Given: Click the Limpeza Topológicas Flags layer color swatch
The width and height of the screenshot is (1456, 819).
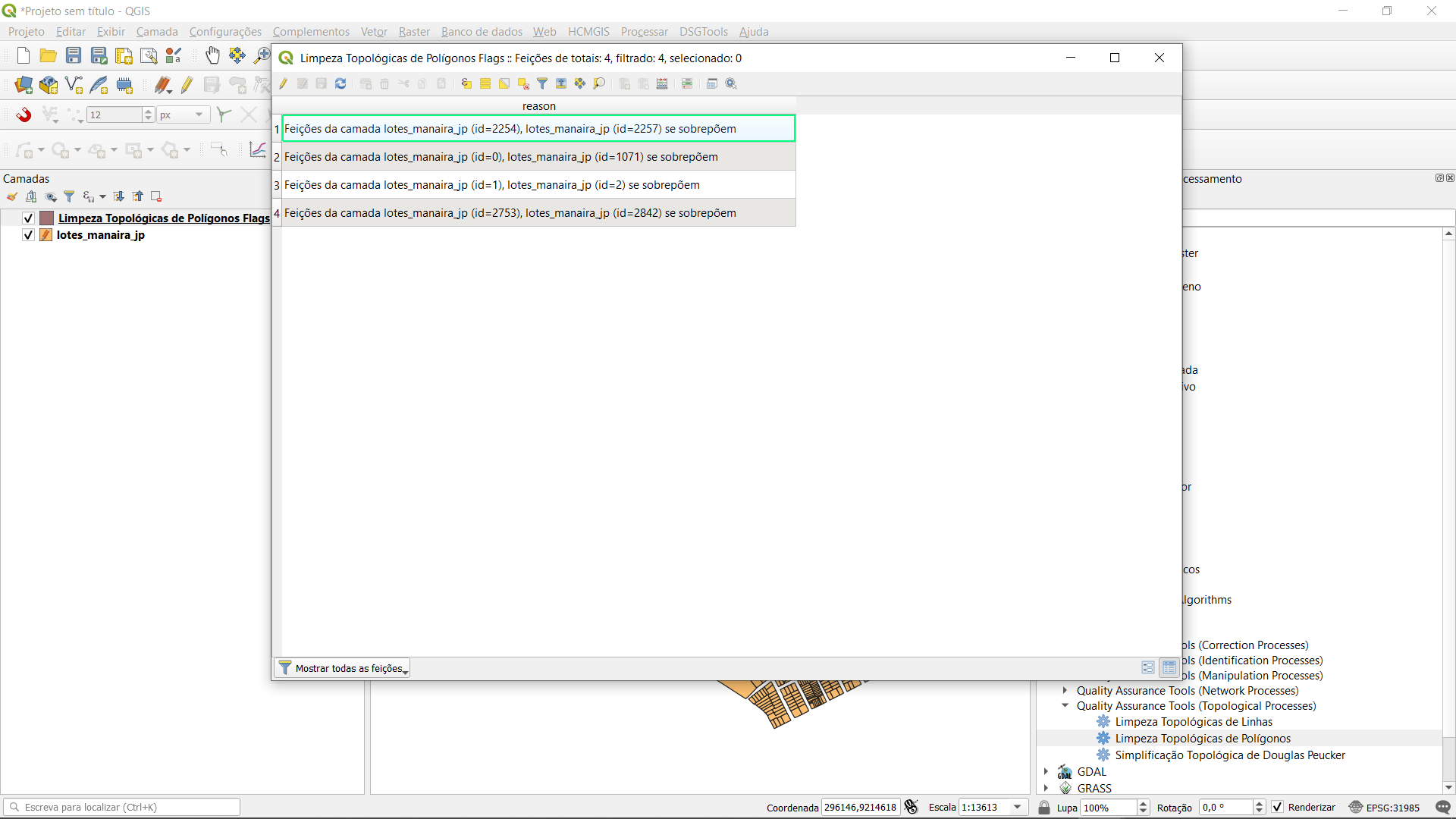Looking at the screenshot, I should click(x=47, y=218).
